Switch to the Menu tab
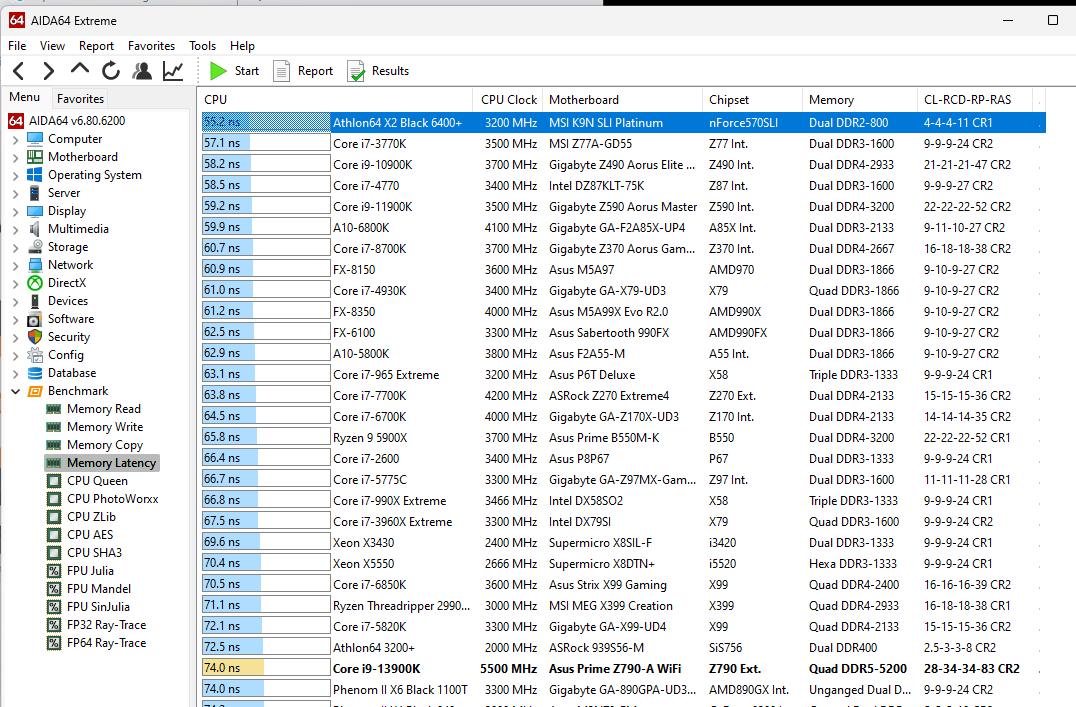 coord(25,97)
